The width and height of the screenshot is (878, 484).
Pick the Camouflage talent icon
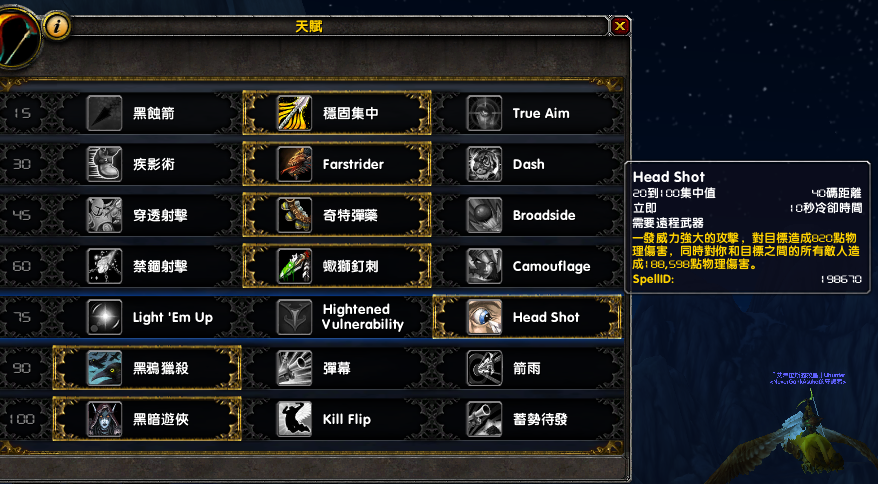(484, 266)
